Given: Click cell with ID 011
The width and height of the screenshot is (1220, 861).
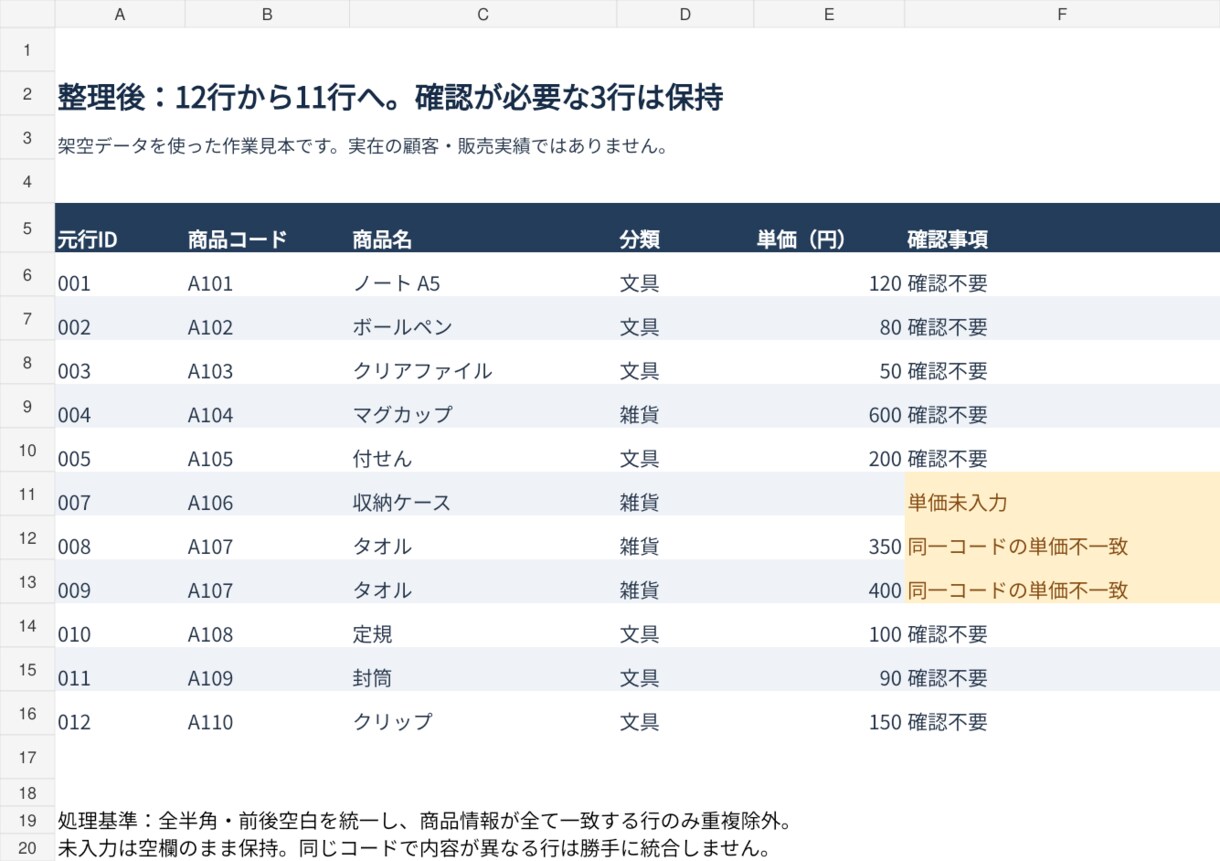Looking at the screenshot, I should click(120, 670).
